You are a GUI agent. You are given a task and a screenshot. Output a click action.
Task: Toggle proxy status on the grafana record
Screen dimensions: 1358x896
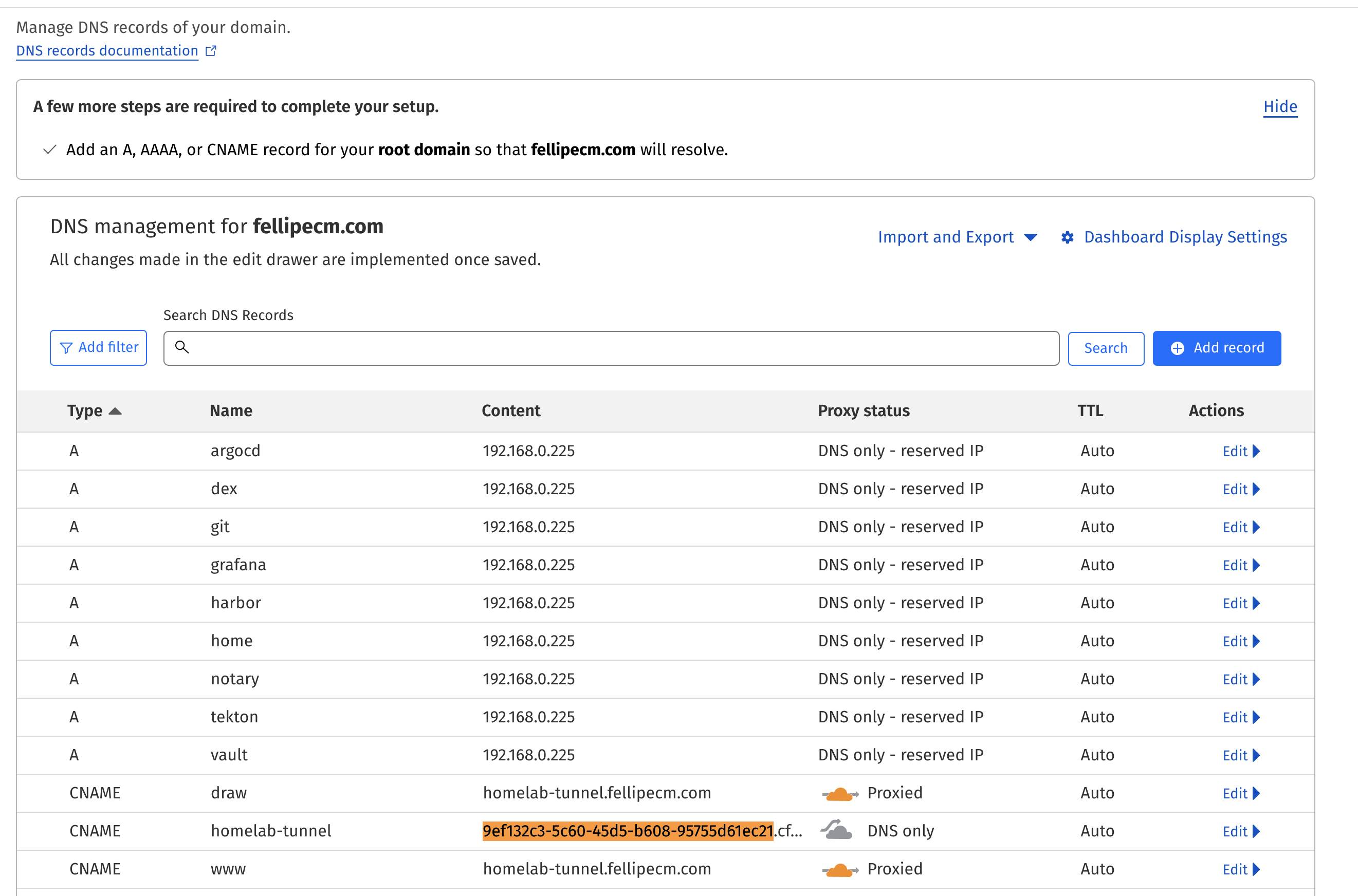900,565
